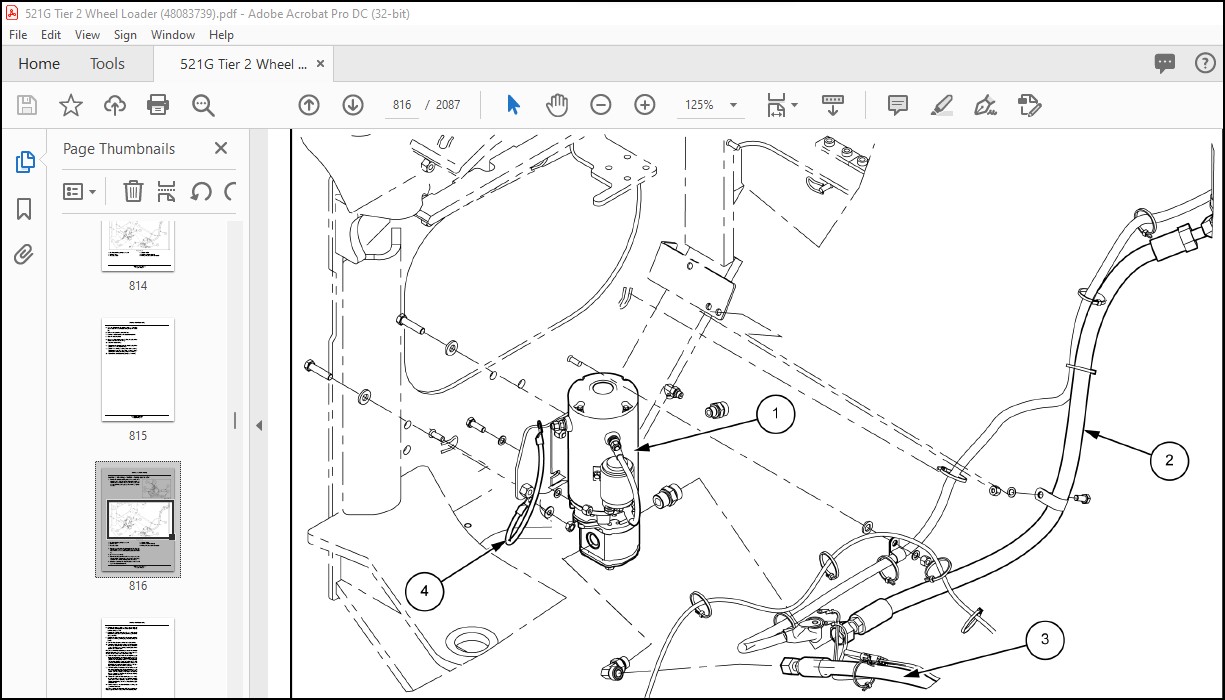The width and height of the screenshot is (1225, 700).
Task: Activate the hand pan tool
Action: pos(557,105)
